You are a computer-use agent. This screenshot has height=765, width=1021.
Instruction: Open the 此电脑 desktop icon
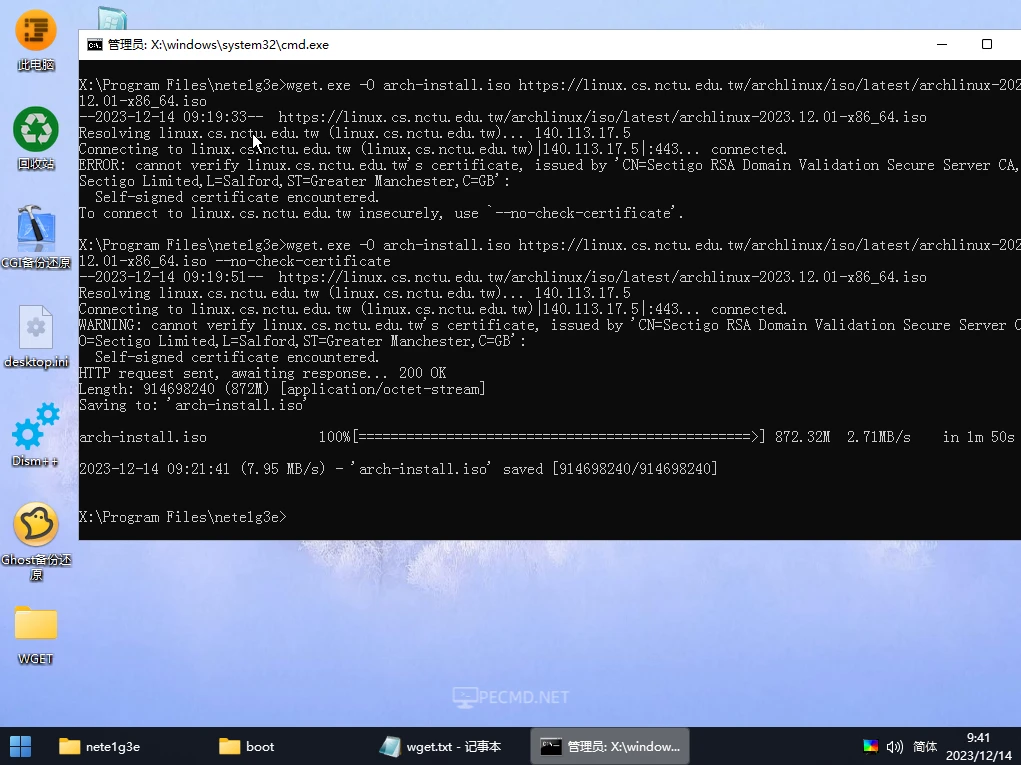click(36, 39)
